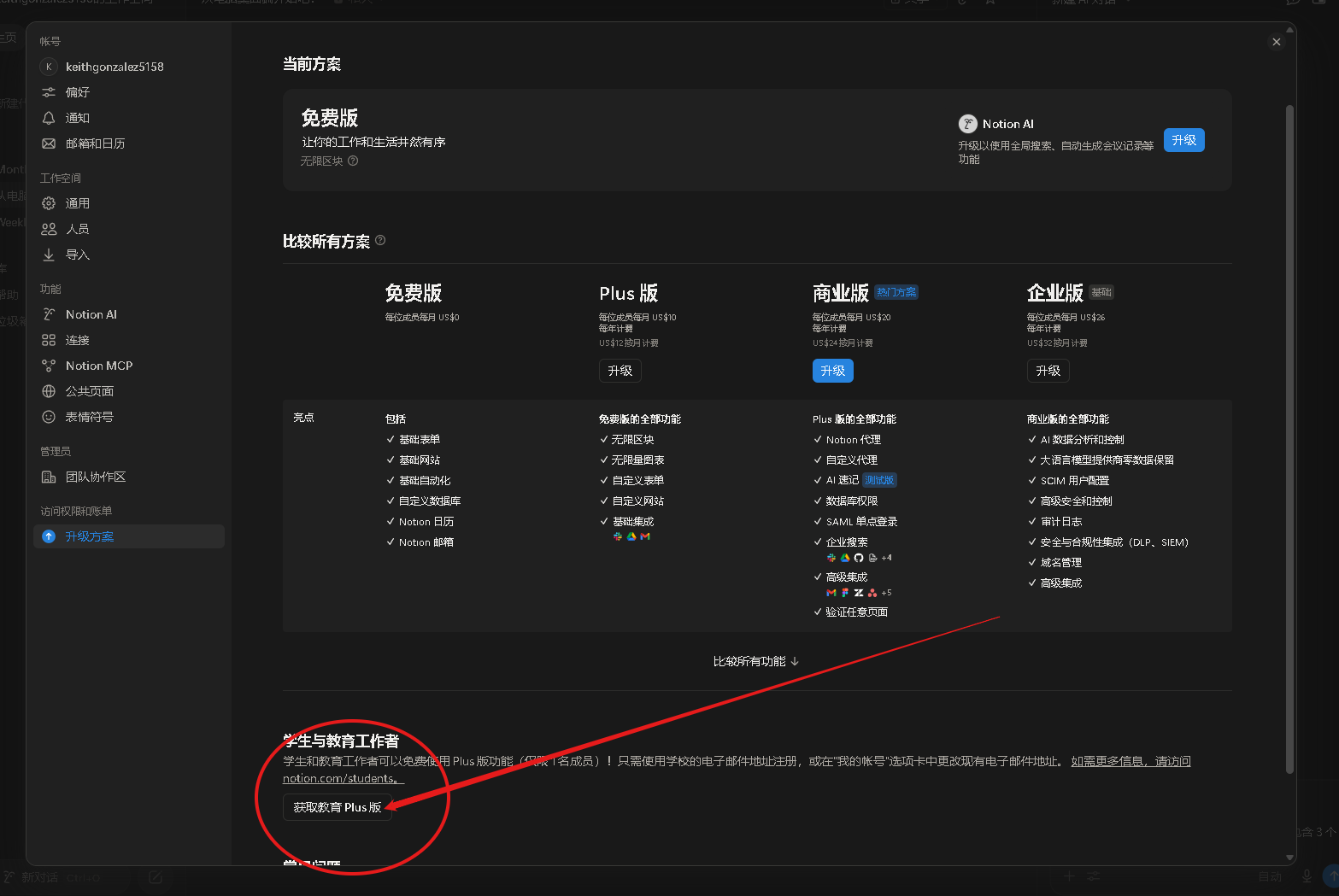Click the 获取教育 Plus 版 button
This screenshot has height=896, width=1339.
[x=338, y=807]
